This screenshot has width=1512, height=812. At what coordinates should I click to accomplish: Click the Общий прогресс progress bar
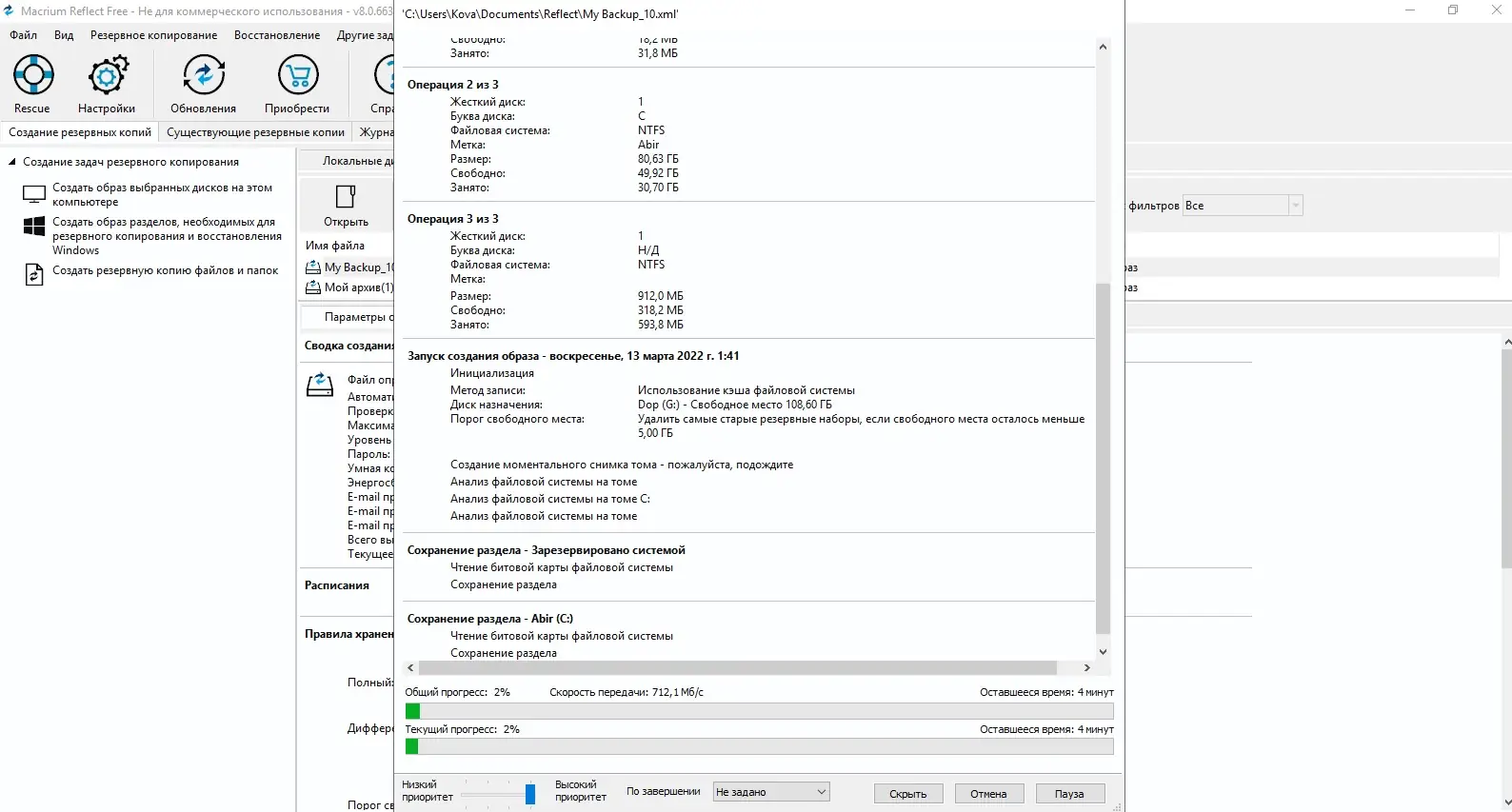pyautogui.click(x=759, y=711)
